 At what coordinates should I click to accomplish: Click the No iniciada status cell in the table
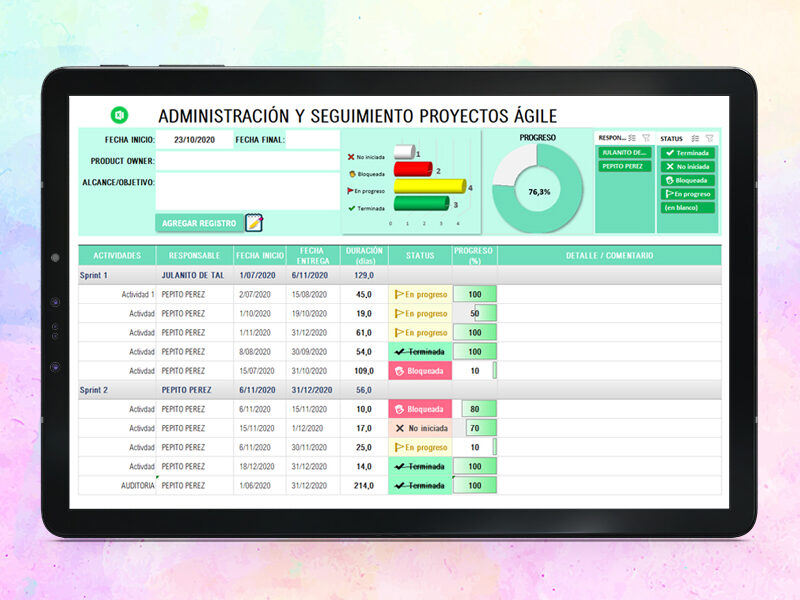coord(420,429)
